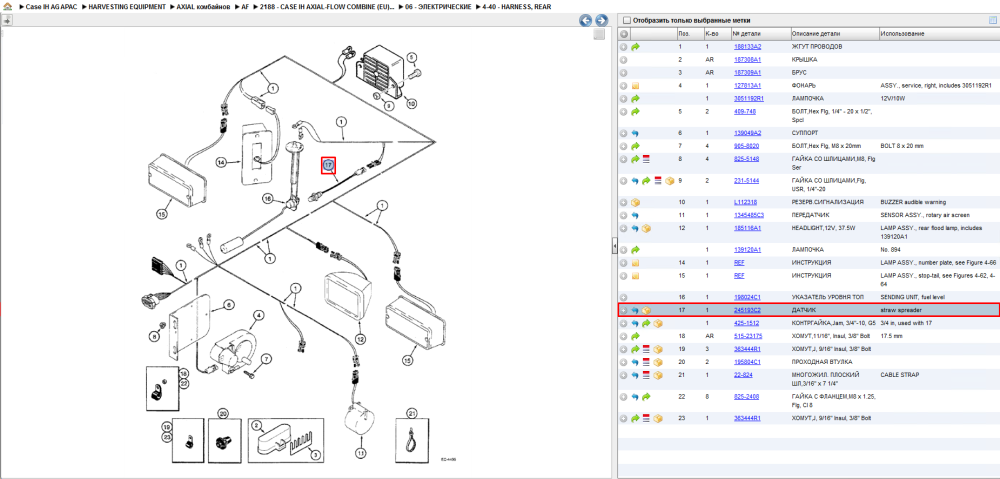Viewport: 1000px width, 479px height.
Task: Go to next figure with right arrow
Action: (x=601, y=20)
